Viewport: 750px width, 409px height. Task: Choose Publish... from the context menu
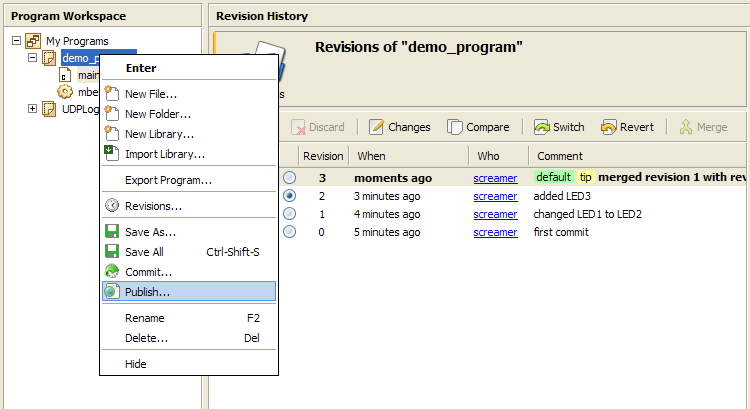pos(147,292)
